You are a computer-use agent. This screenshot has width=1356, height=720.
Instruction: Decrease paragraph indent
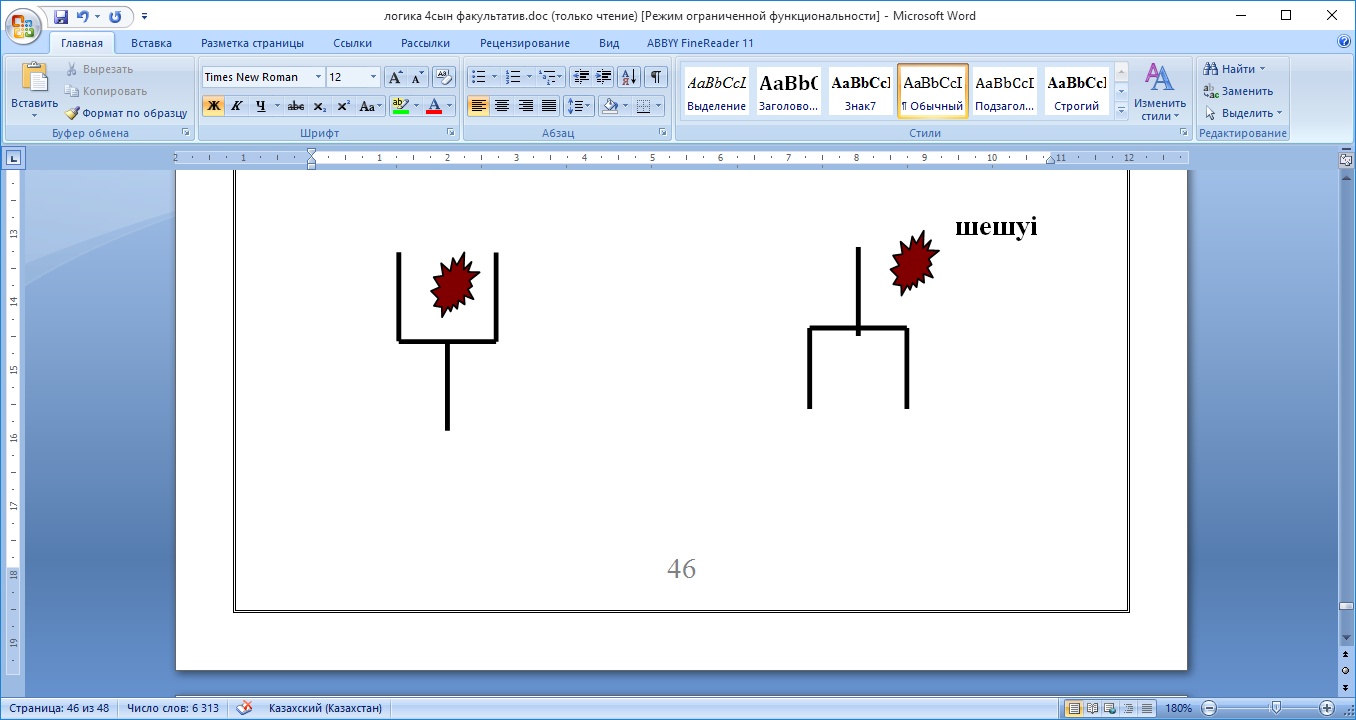tap(581, 77)
